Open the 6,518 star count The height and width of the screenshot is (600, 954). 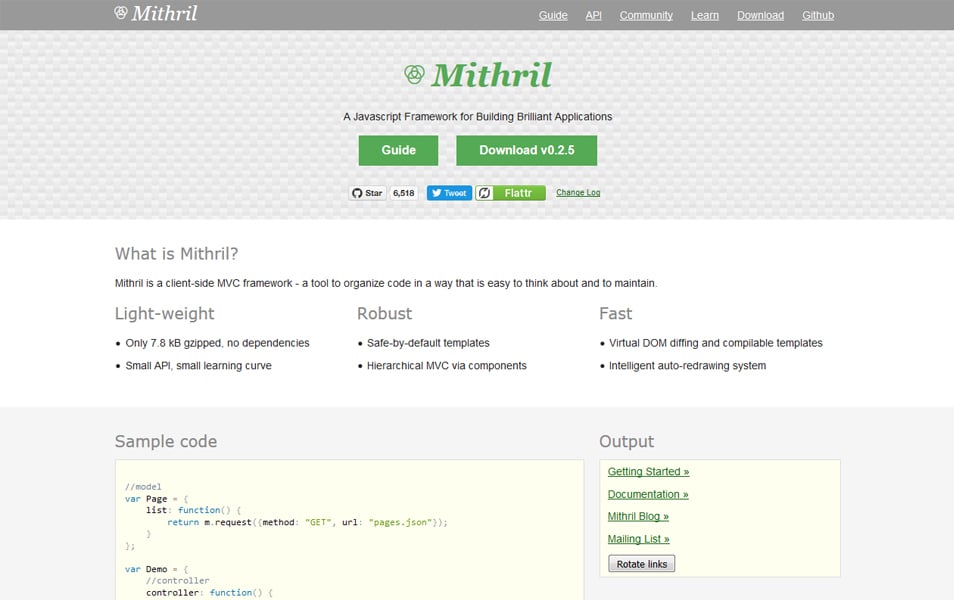(x=403, y=193)
